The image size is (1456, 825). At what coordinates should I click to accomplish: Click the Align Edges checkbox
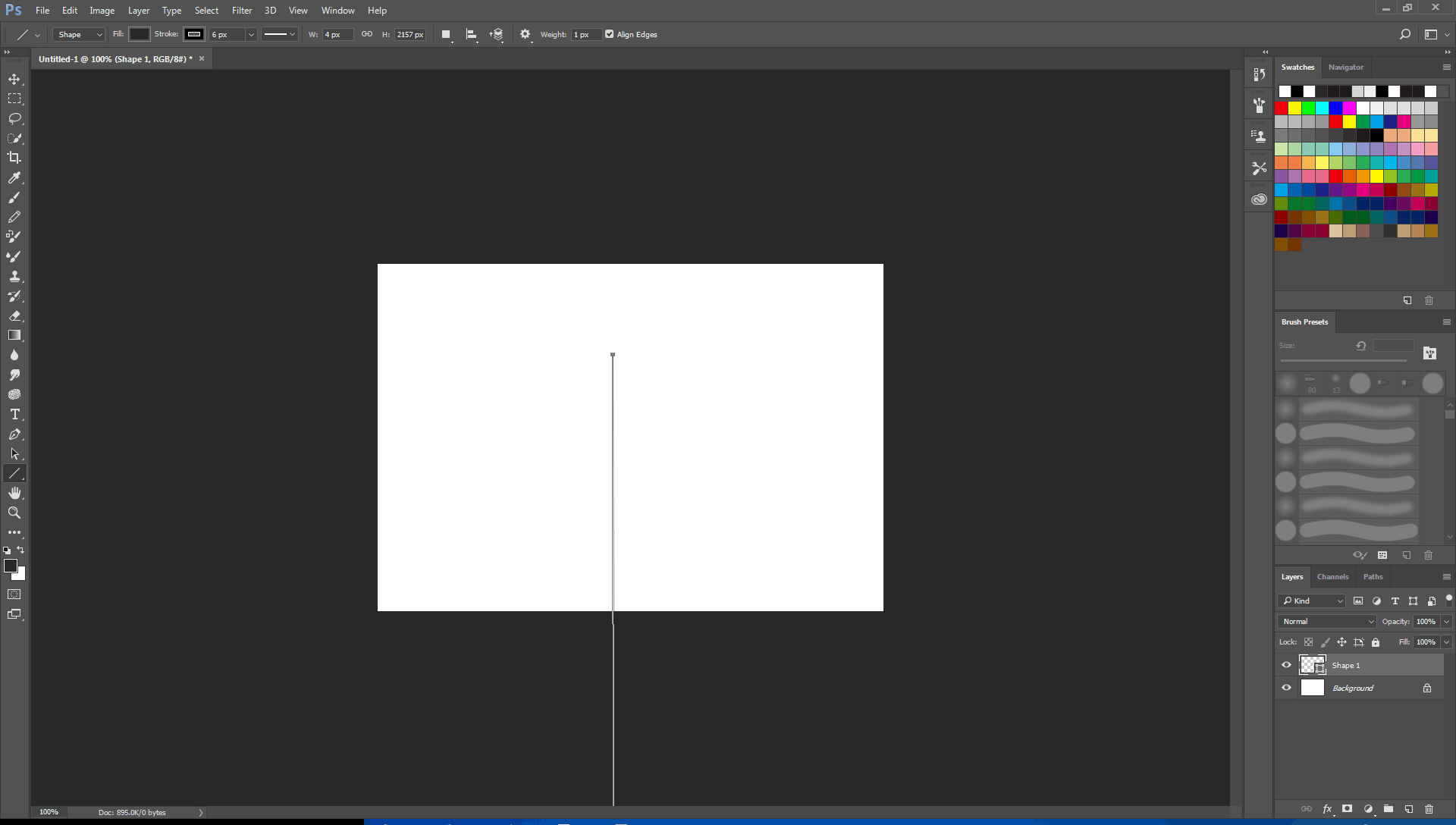click(x=608, y=34)
